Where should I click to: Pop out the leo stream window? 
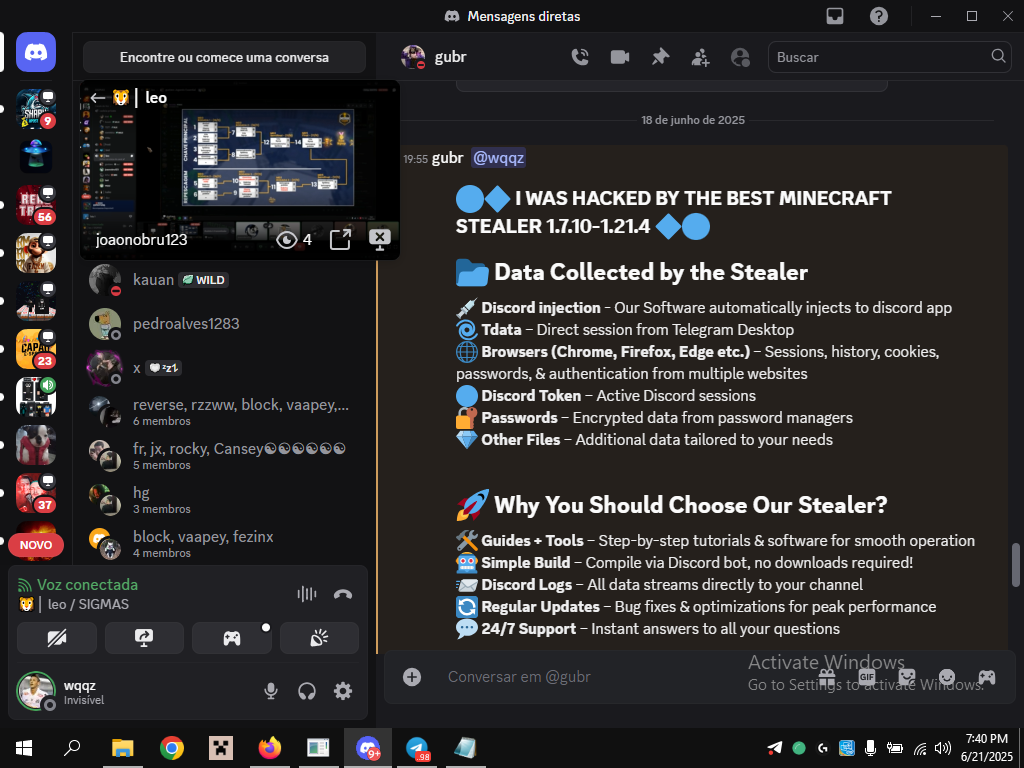(x=340, y=240)
